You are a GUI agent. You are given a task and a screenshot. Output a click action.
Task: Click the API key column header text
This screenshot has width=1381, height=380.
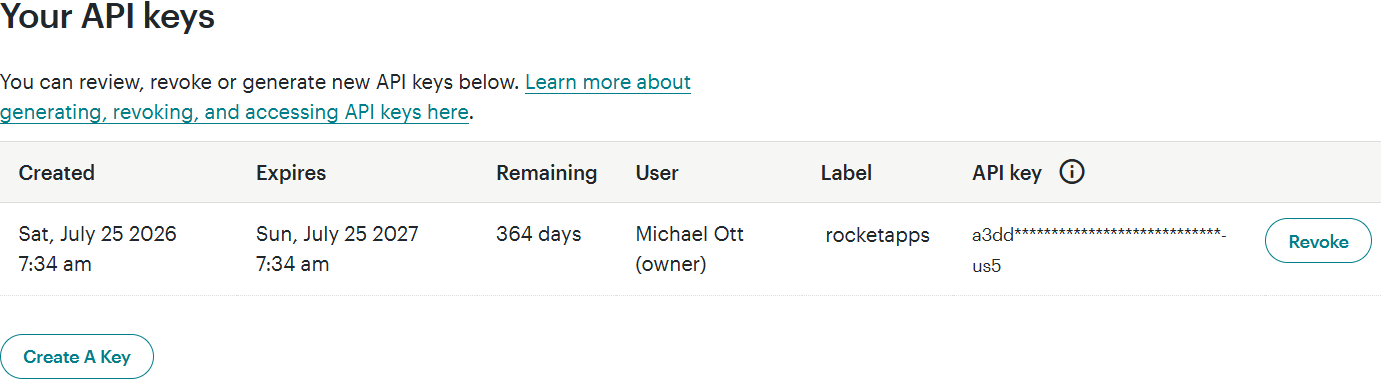coord(1007,172)
